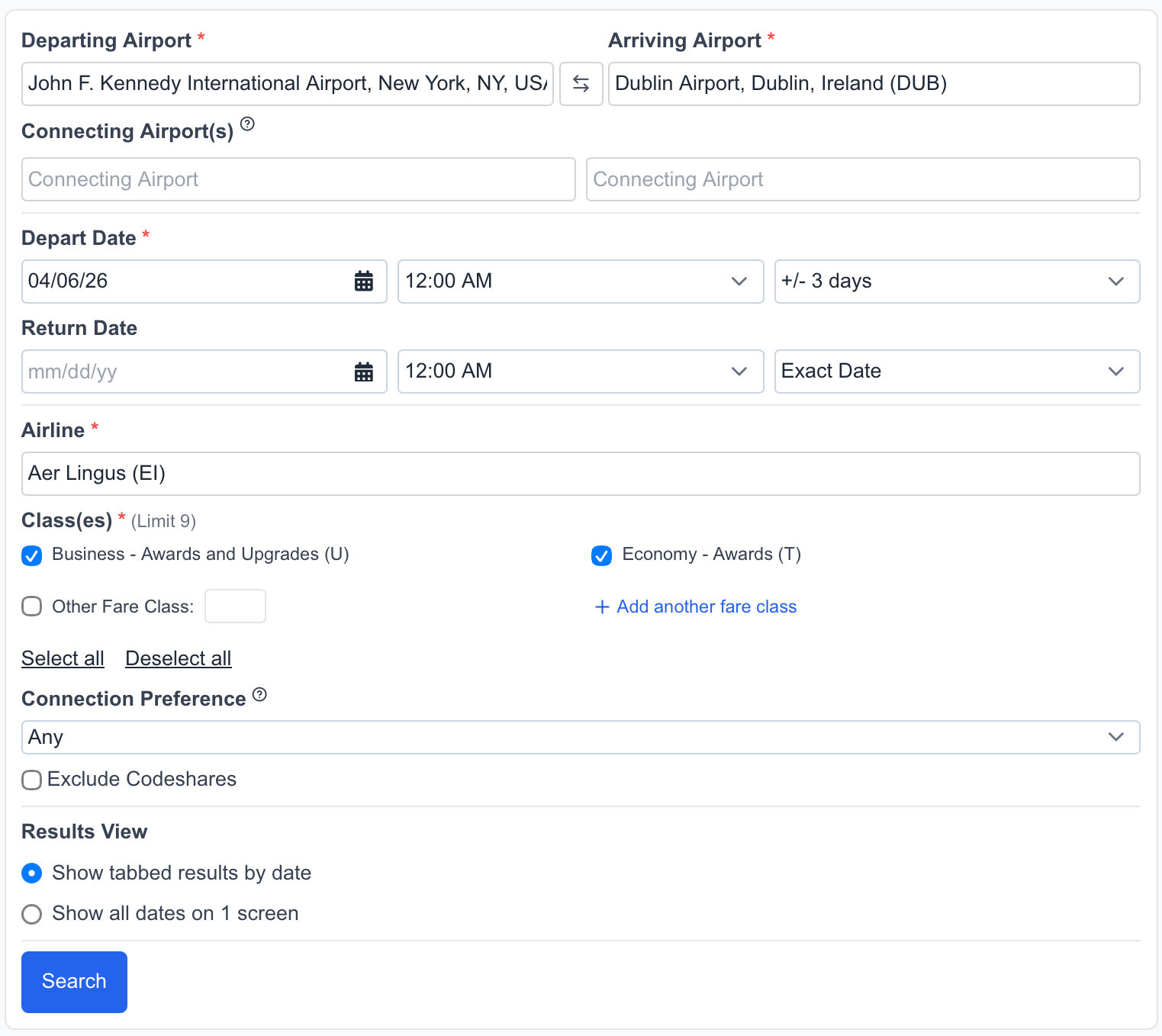Click the plus icon to add another fare class

(x=601, y=606)
